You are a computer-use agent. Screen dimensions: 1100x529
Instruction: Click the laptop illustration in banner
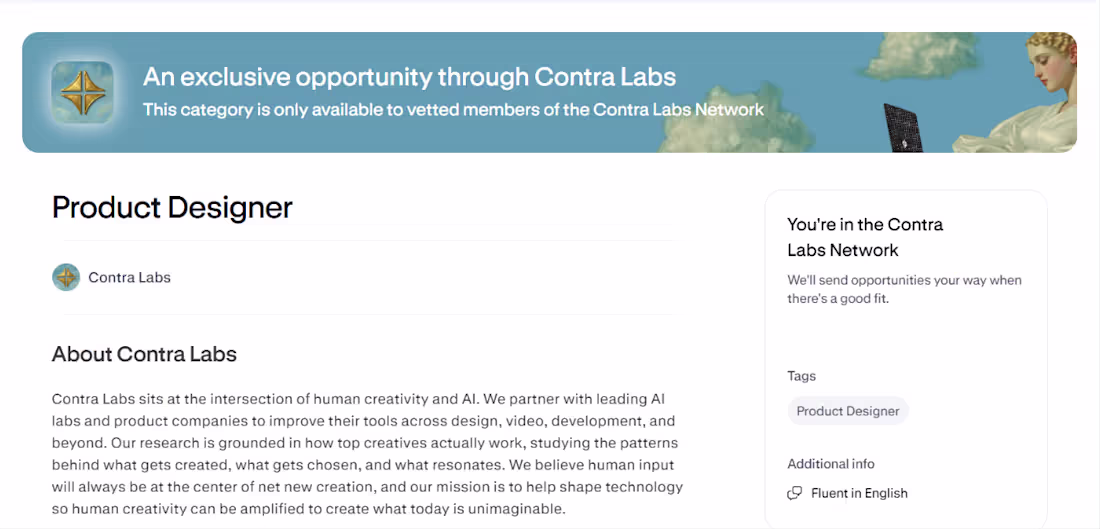(903, 128)
